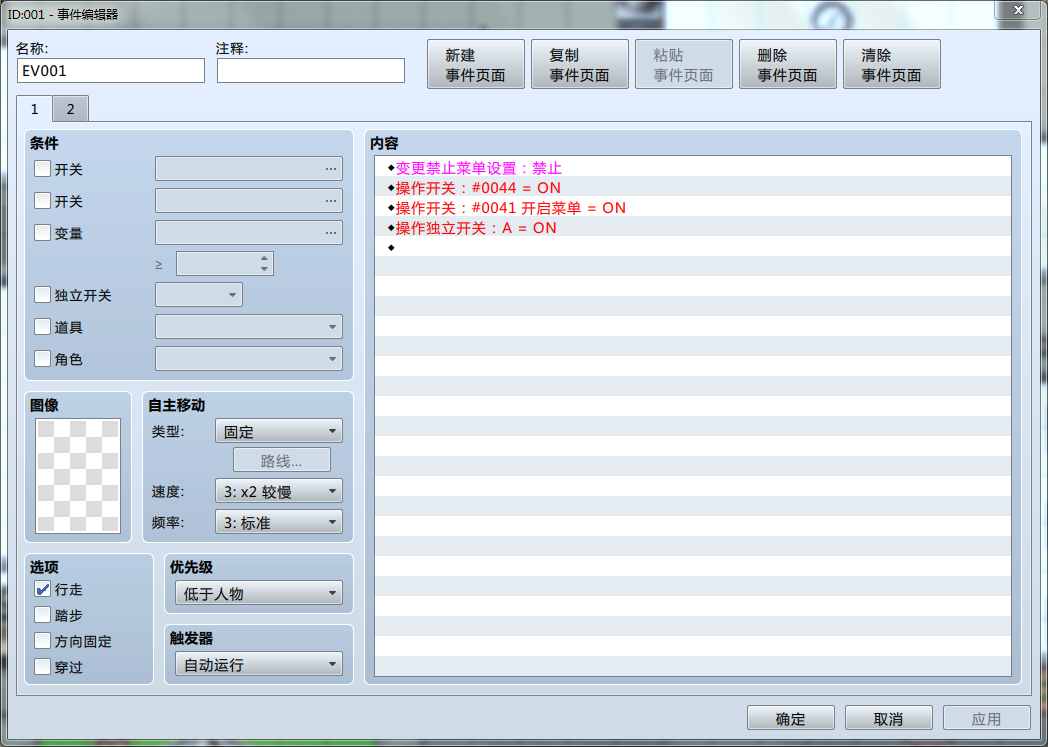Screen dimensions: 1048x747
Task: Open the 类型 dropdown showing 固定
Action: pos(279,431)
